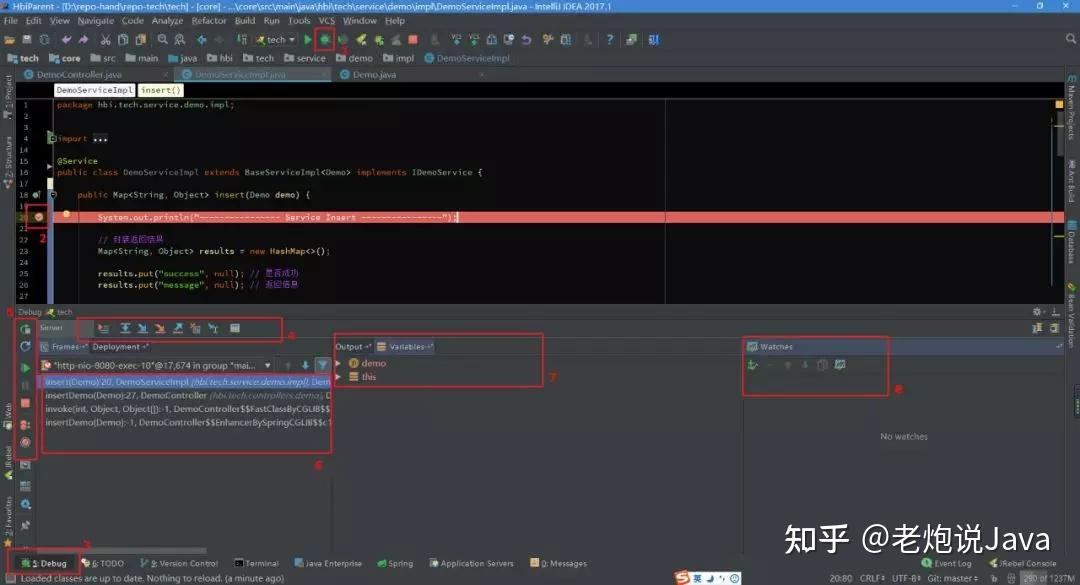Expand the demo variable in Variables panel

click(x=338, y=364)
